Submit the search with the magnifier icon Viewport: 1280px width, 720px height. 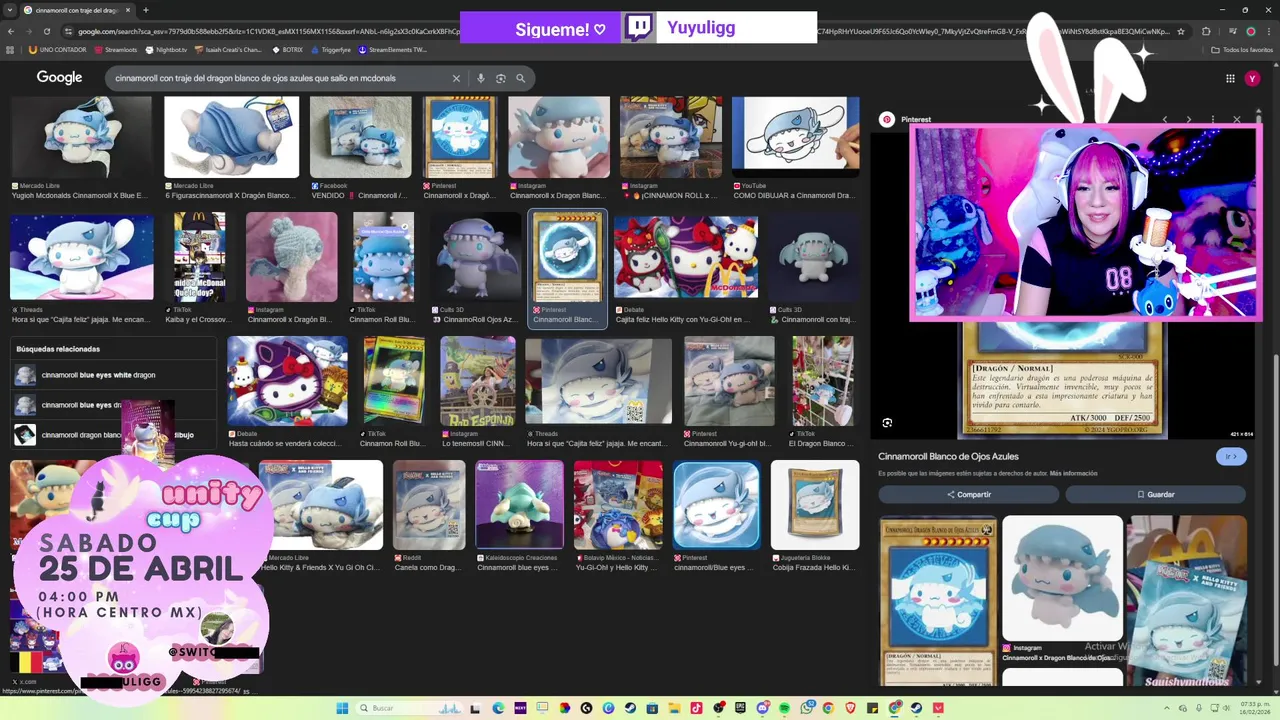pos(520,78)
